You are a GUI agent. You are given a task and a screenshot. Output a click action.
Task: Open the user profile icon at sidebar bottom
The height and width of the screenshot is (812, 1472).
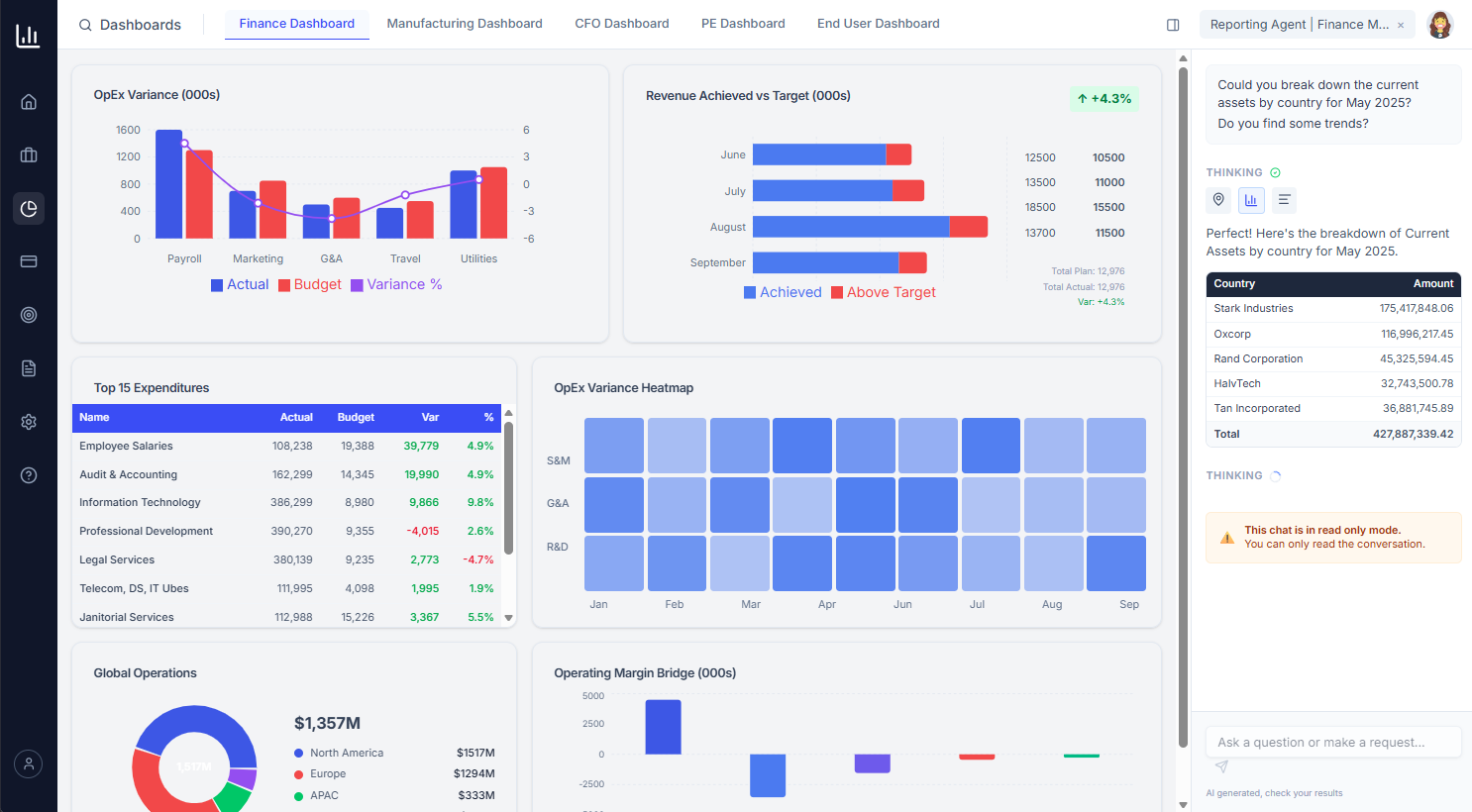tap(29, 763)
